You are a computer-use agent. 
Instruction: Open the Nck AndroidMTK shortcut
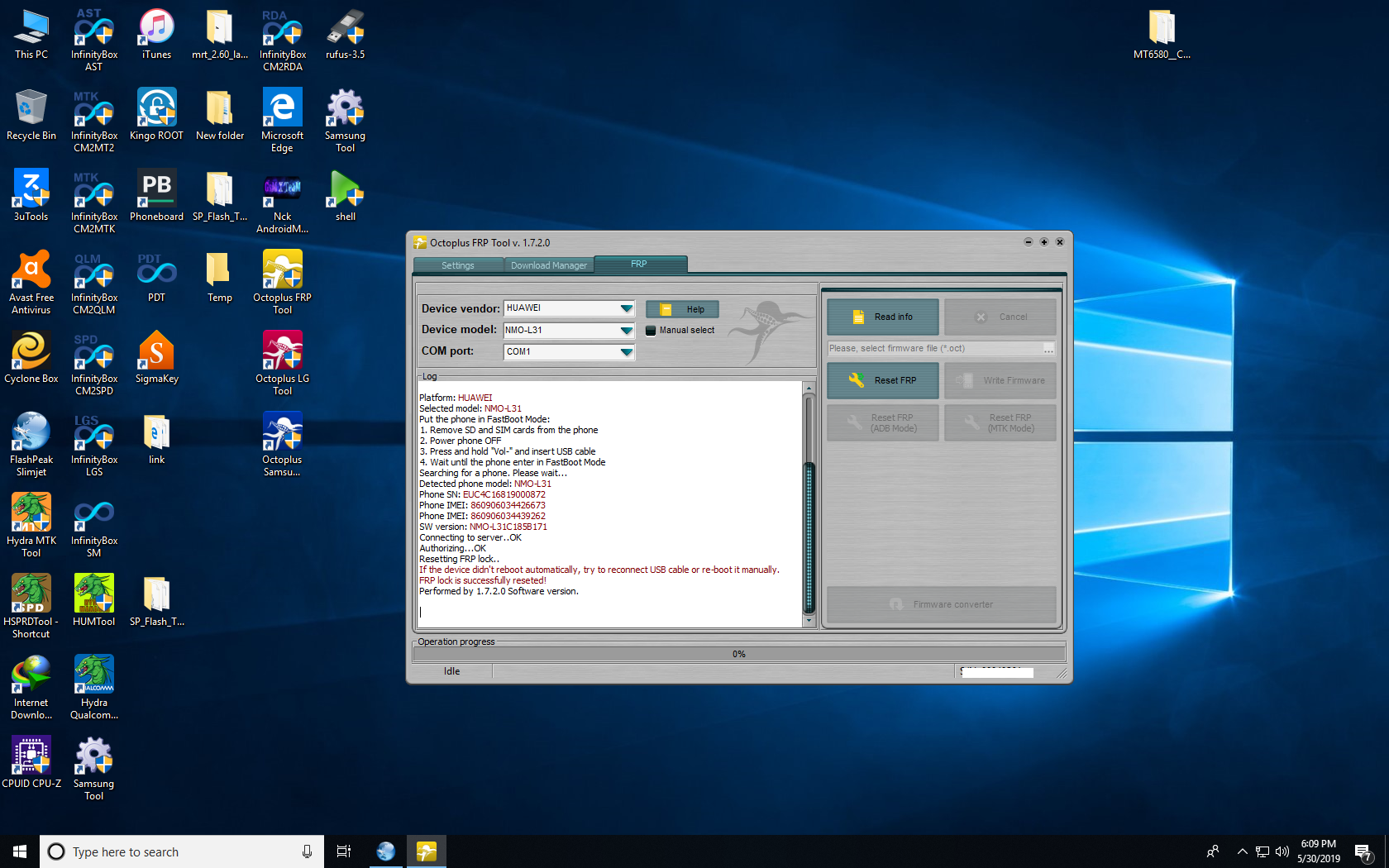click(282, 200)
